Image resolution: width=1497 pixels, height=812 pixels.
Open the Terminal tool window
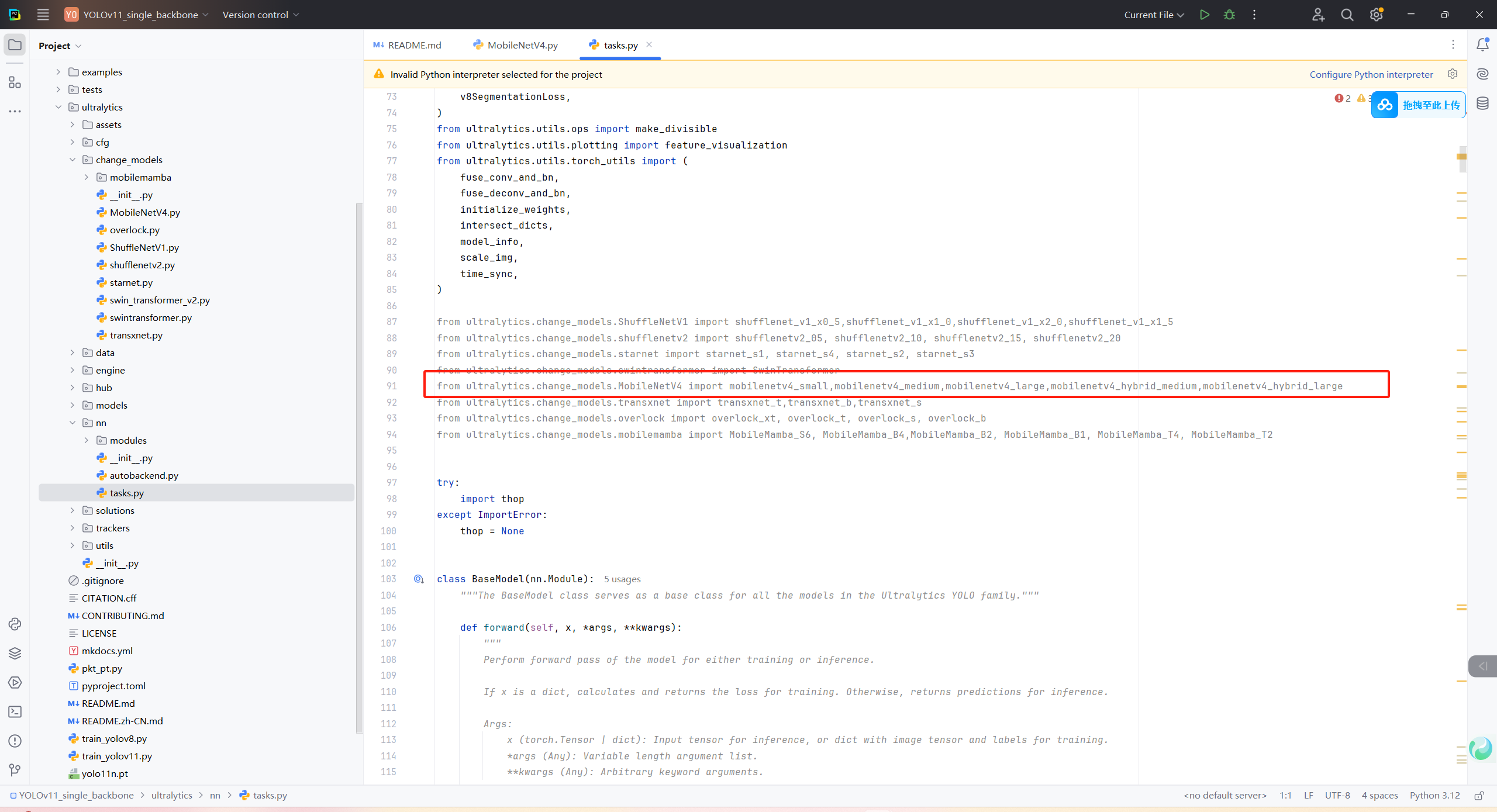click(15, 711)
